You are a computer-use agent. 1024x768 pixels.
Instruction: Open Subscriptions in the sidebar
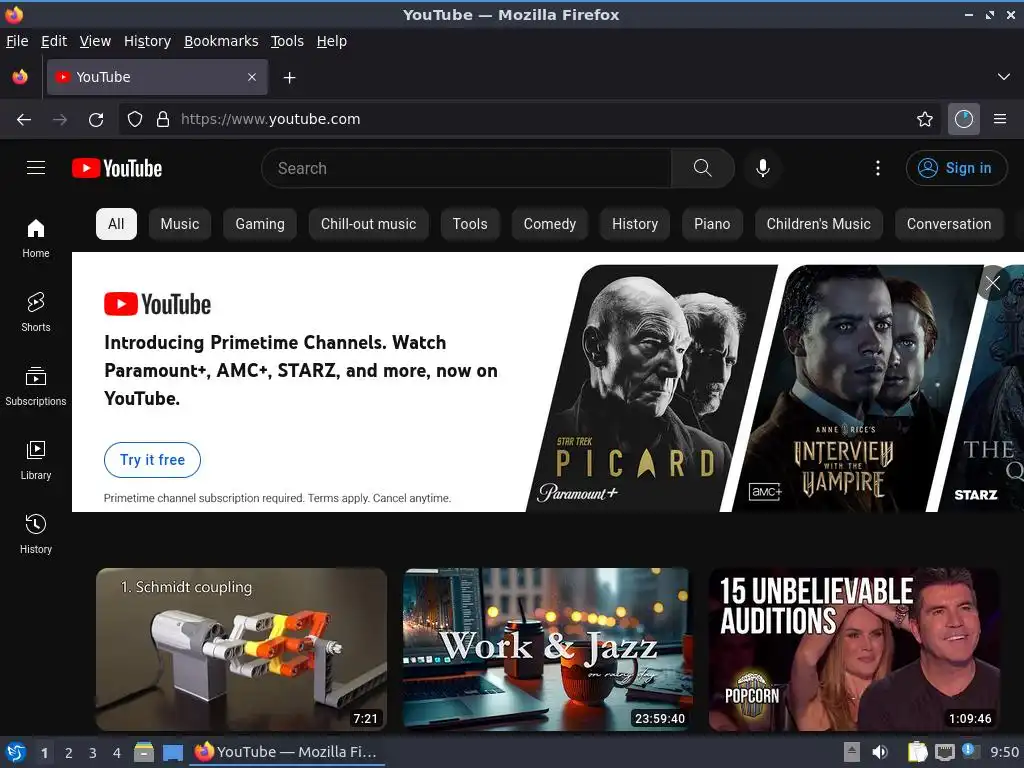click(36, 387)
